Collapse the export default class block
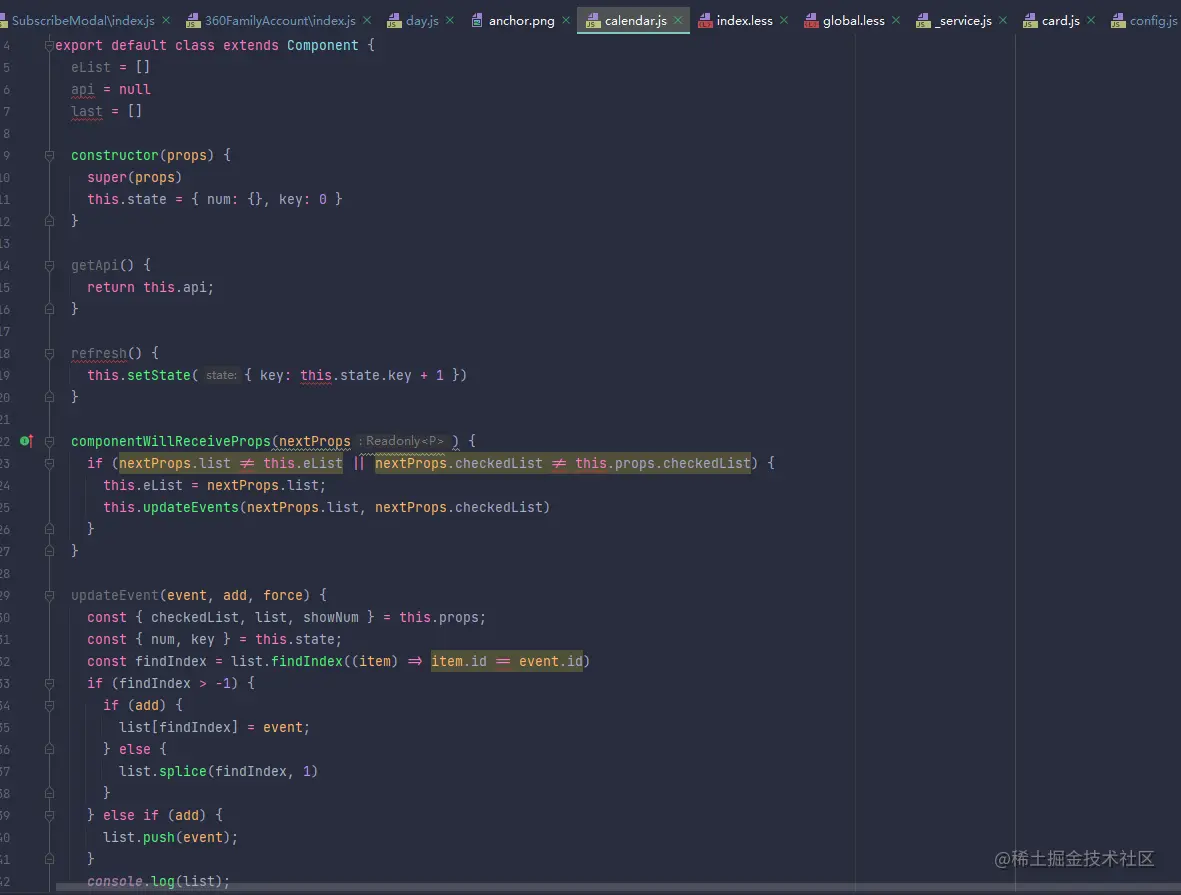The height and width of the screenshot is (895, 1181). pos(49,45)
